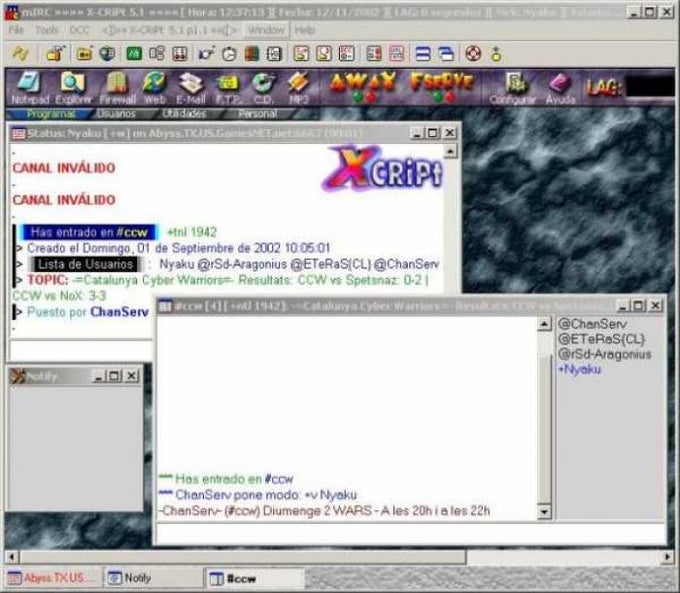Click the FSERVE flaming logo
Image resolution: width=680 pixels, height=593 pixels.
tap(441, 82)
